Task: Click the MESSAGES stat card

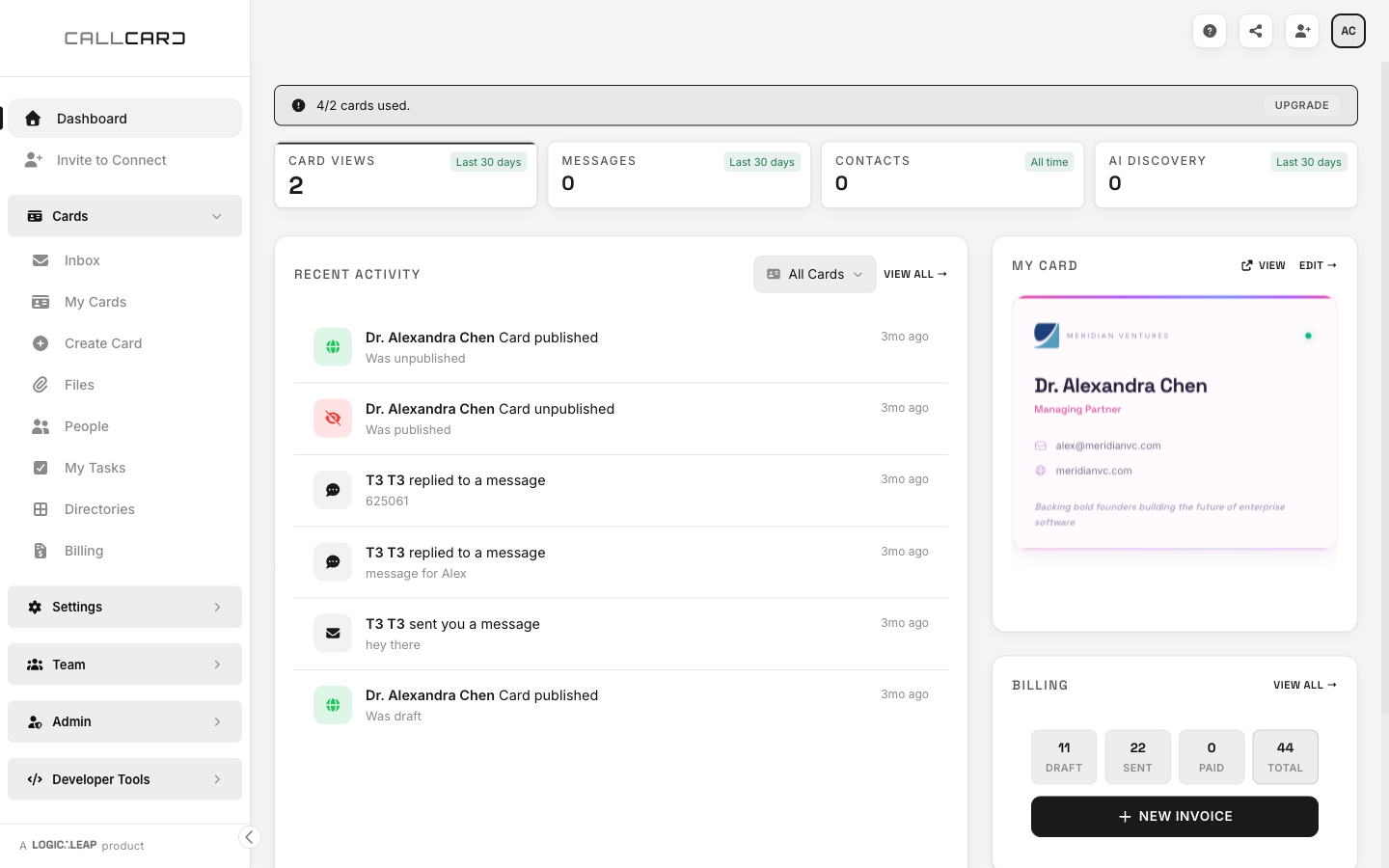Action: click(679, 175)
